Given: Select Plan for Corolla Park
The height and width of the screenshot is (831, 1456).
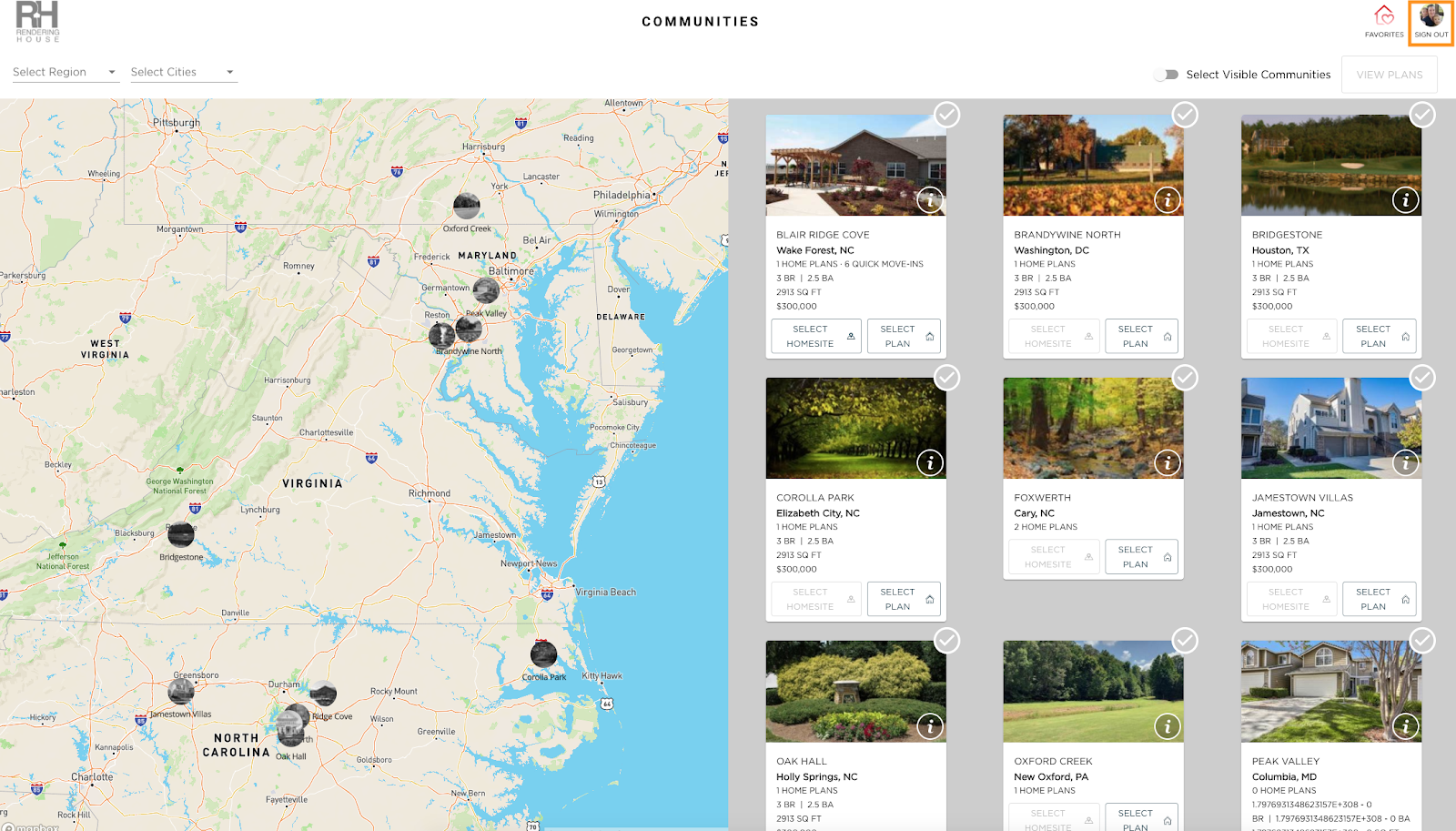Looking at the screenshot, I should pyautogui.click(x=904, y=599).
